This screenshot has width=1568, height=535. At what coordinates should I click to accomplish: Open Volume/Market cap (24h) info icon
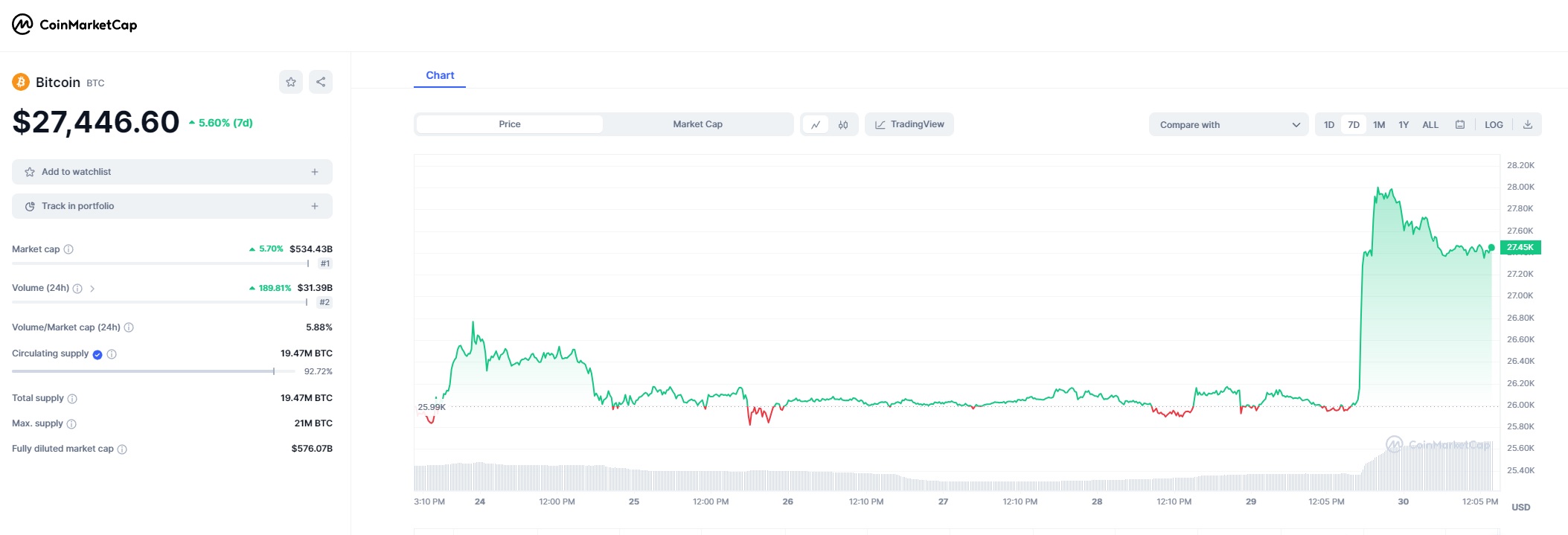129,327
